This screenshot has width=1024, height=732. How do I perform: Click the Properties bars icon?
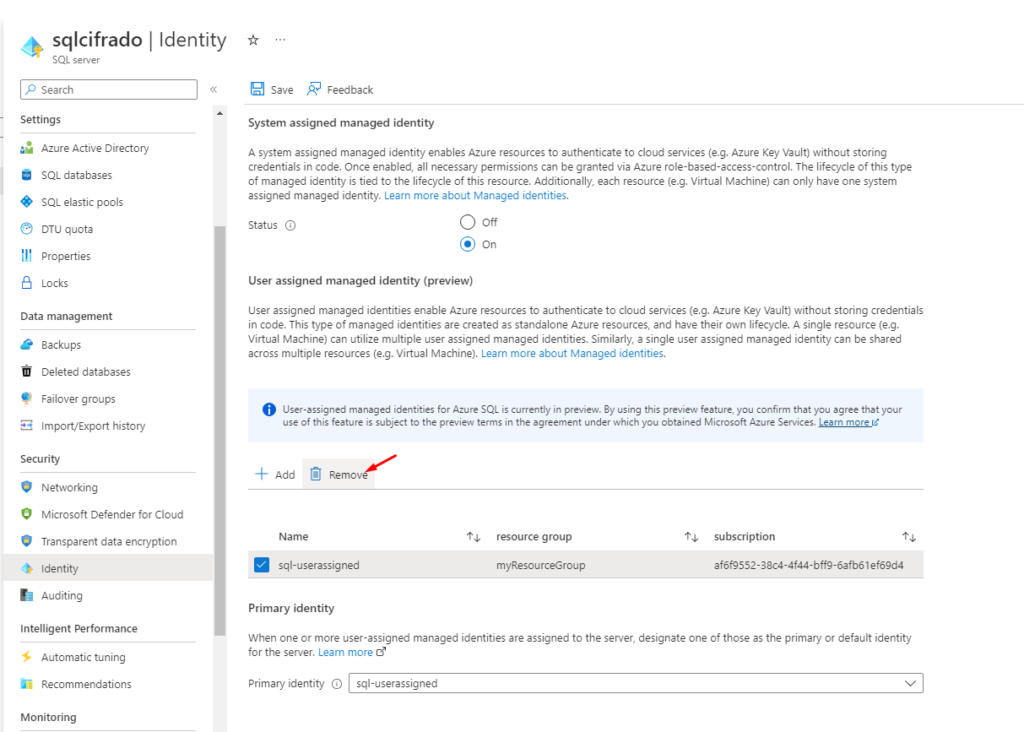click(27, 255)
